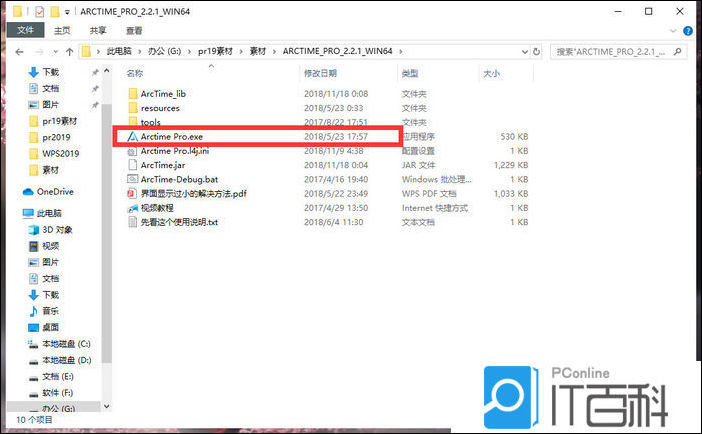This screenshot has height=434, width=702.
Task: Open 音乐 under 此电脑
Action: click(x=50, y=311)
